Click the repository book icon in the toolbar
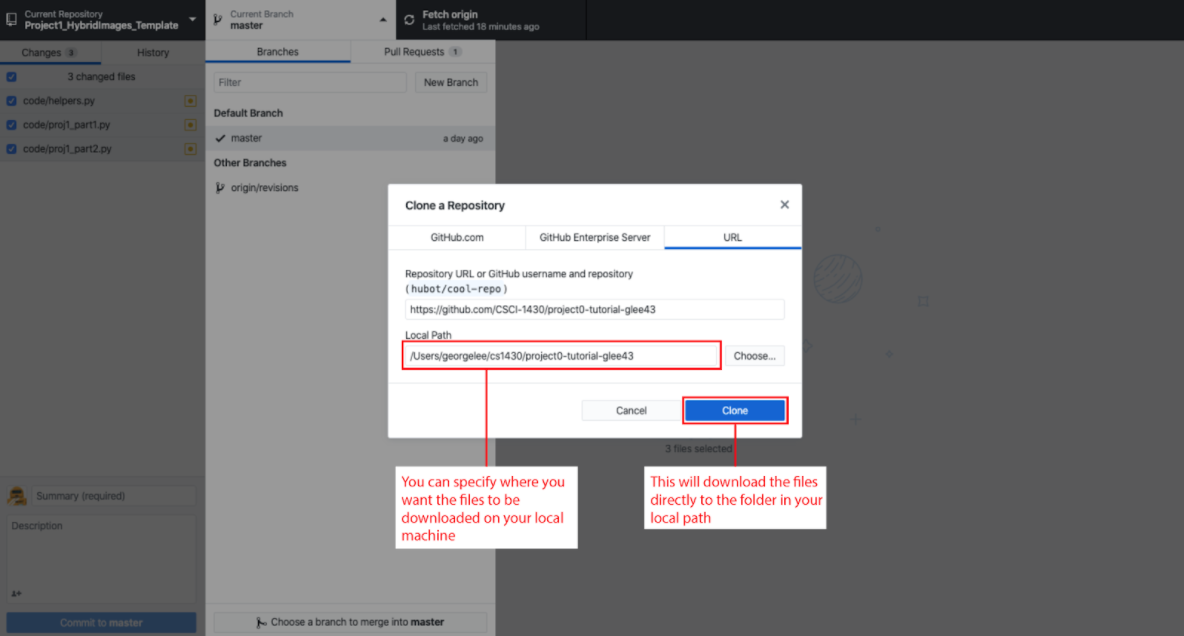Screen dimensions: 1184x636 [11, 19]
